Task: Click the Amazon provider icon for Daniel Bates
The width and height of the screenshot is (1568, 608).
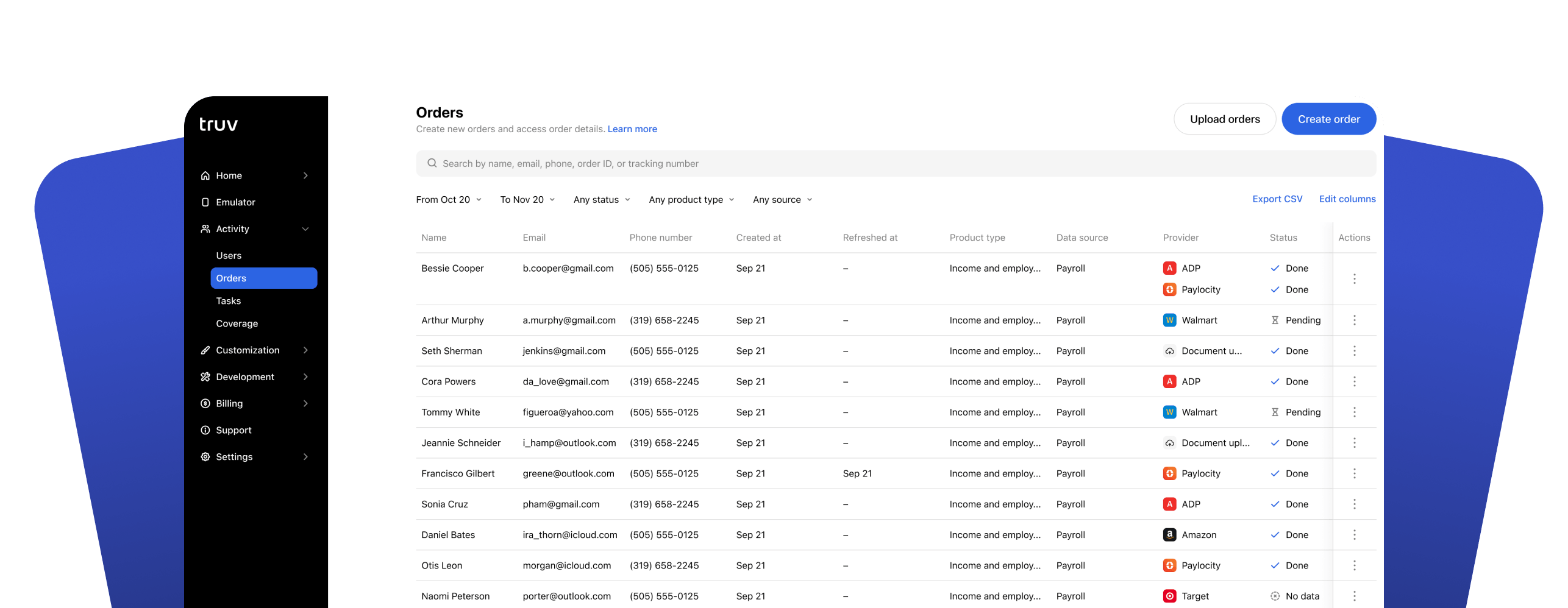Action: (x=1170, y=534)
